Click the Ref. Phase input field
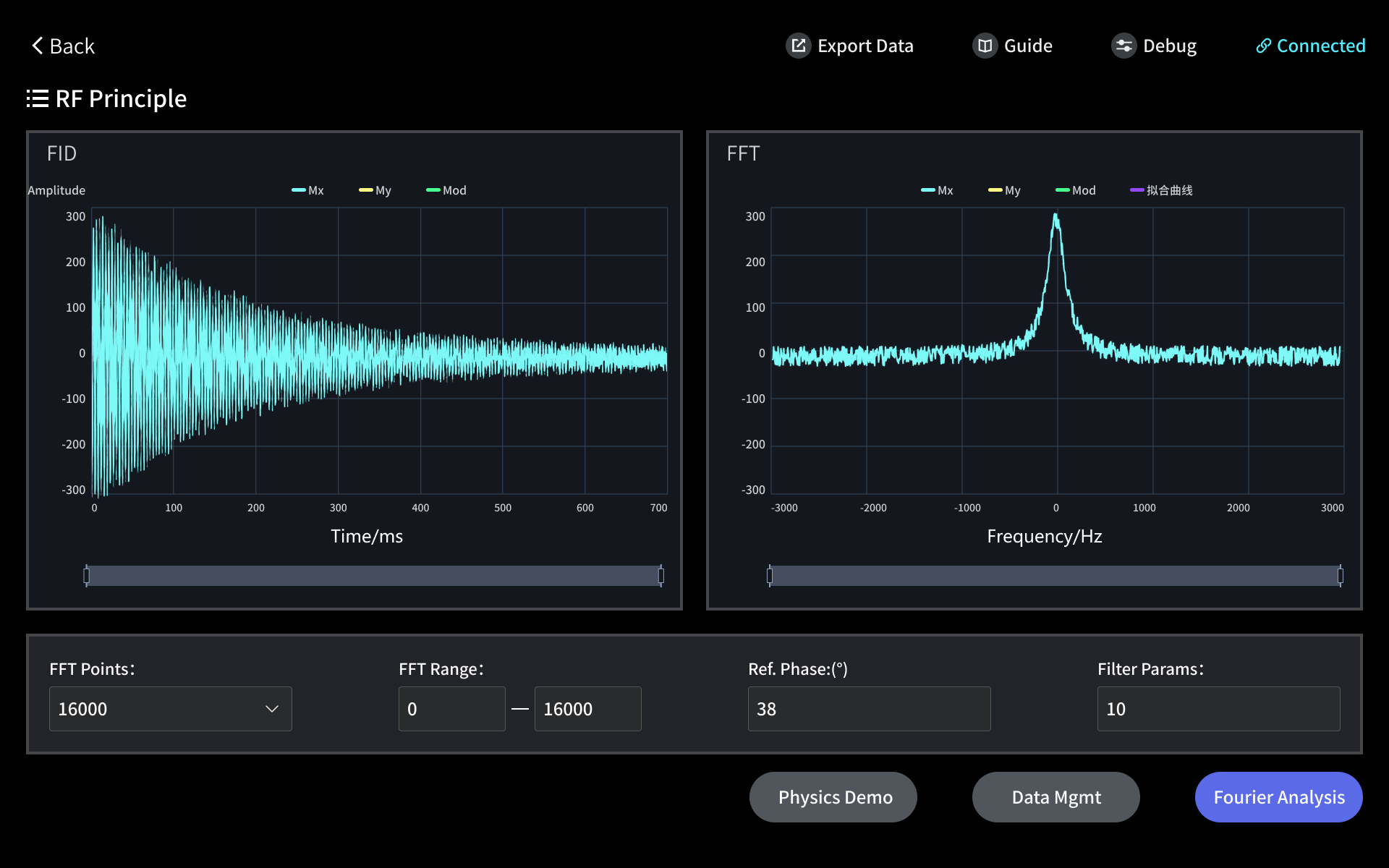 point(868,709)
